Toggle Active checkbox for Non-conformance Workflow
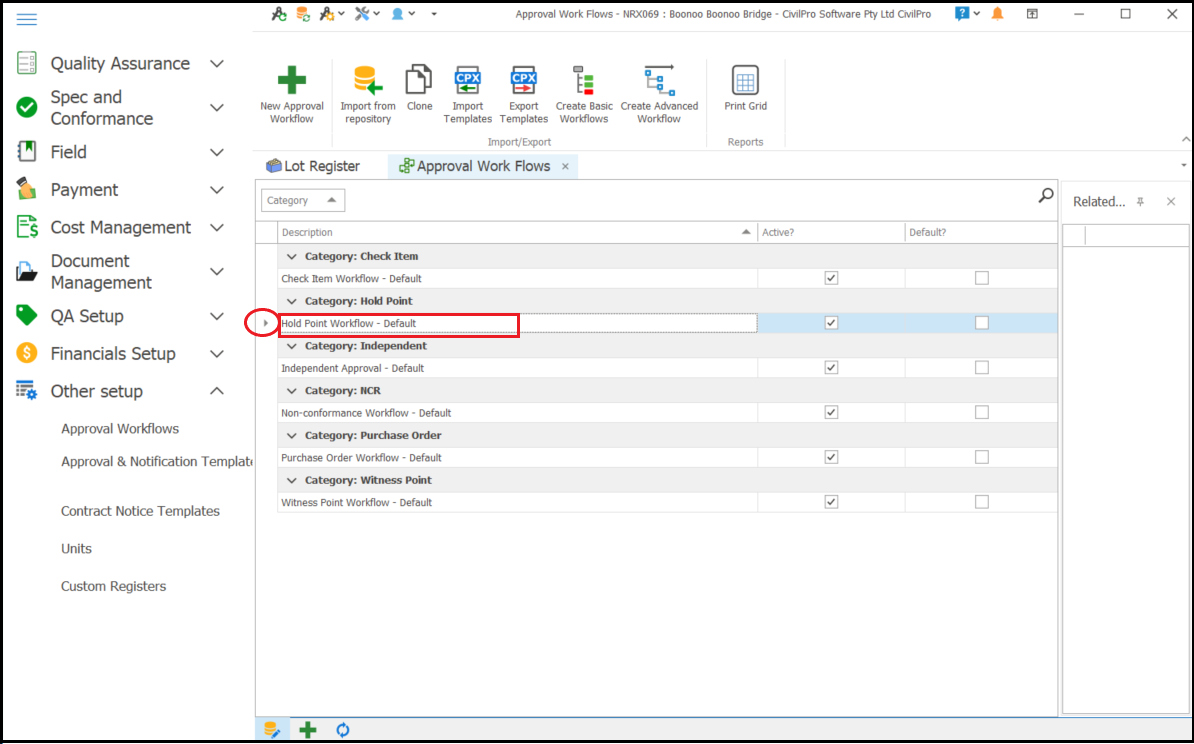 [x=831, y=412]
